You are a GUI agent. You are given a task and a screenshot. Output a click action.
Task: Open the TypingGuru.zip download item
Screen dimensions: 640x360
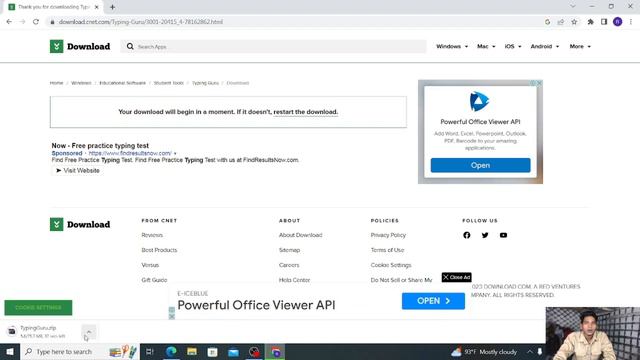pos(38,331)
